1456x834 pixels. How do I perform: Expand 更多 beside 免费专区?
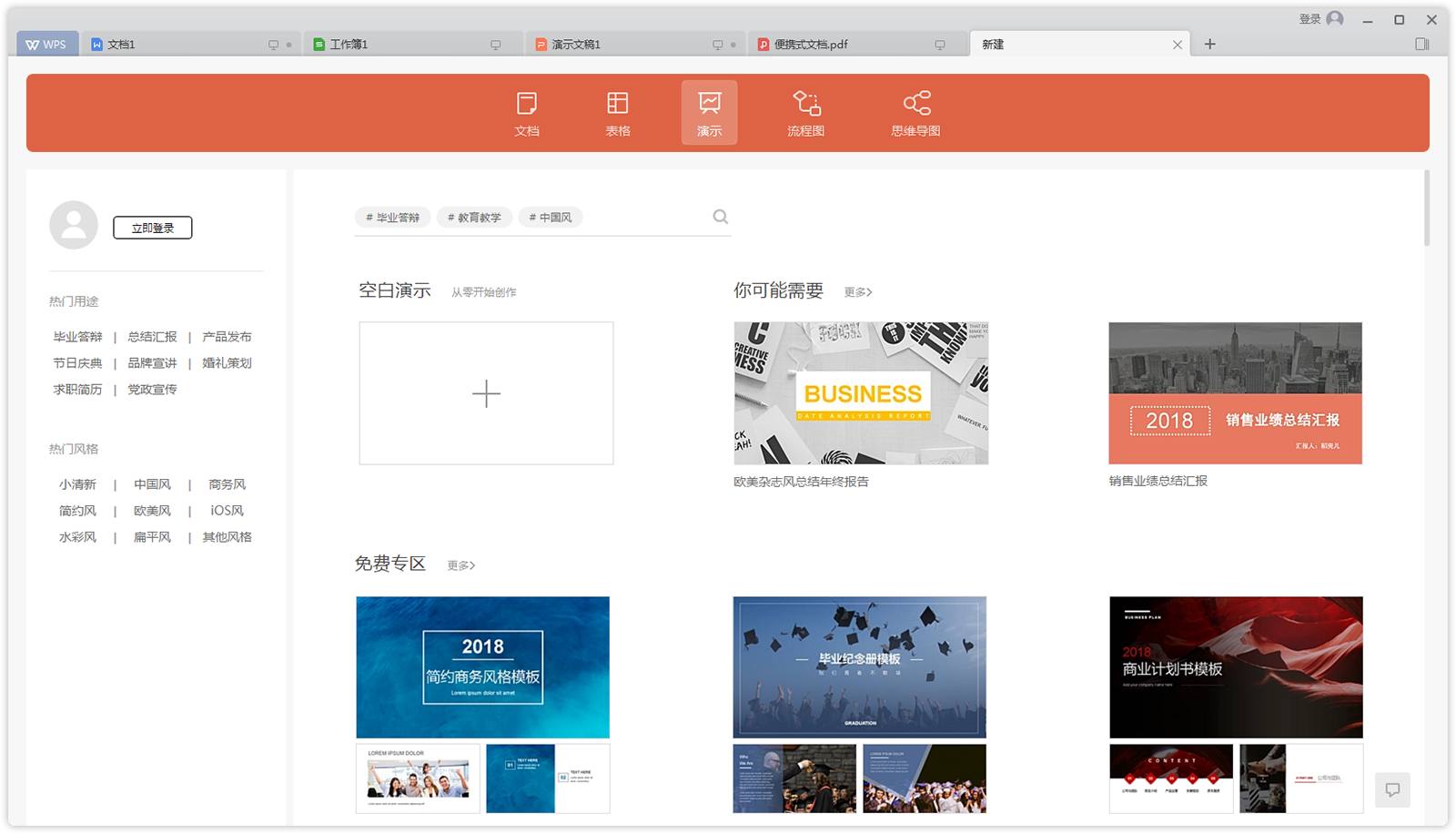pos(461,565)
